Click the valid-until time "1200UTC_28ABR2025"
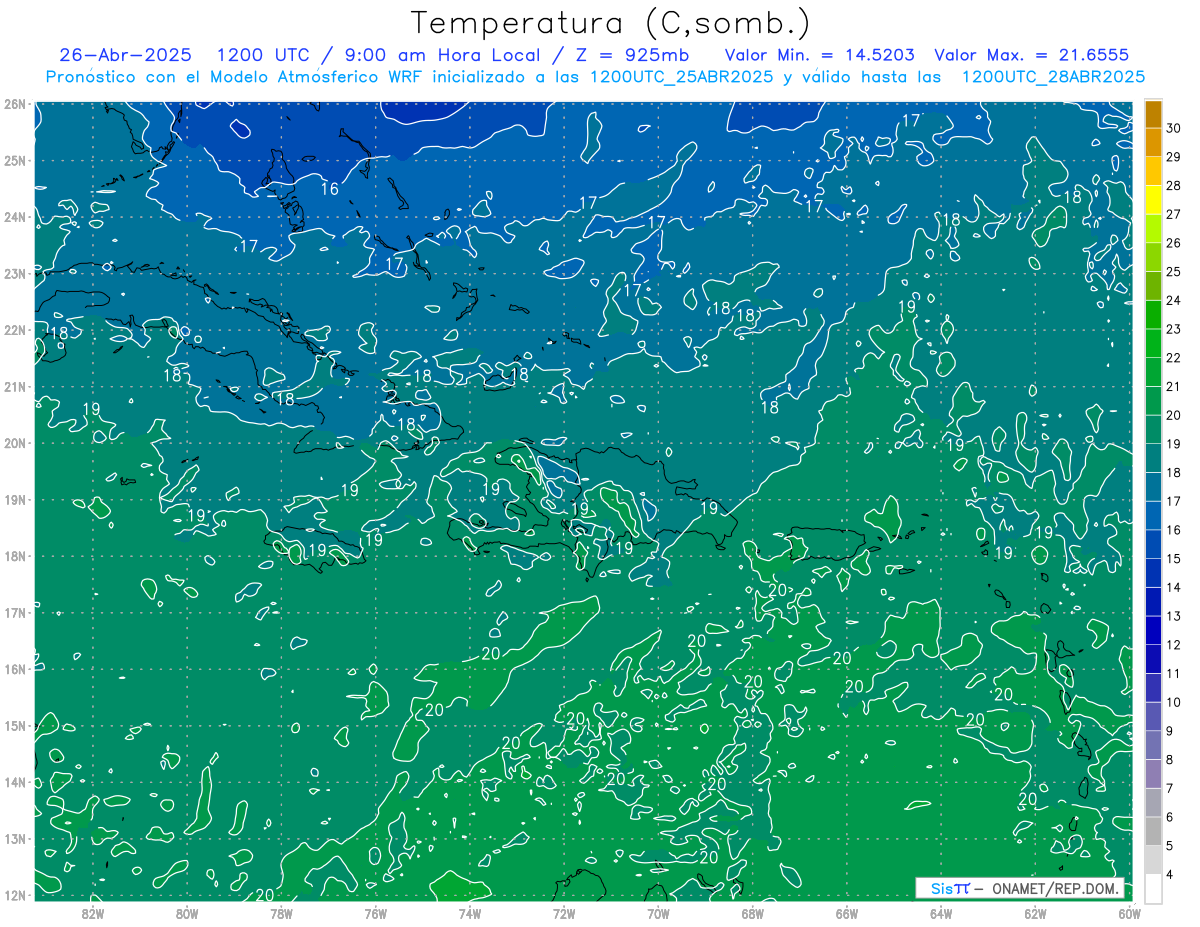Viewport: 1200px width, 927px height. [1053, 76]
